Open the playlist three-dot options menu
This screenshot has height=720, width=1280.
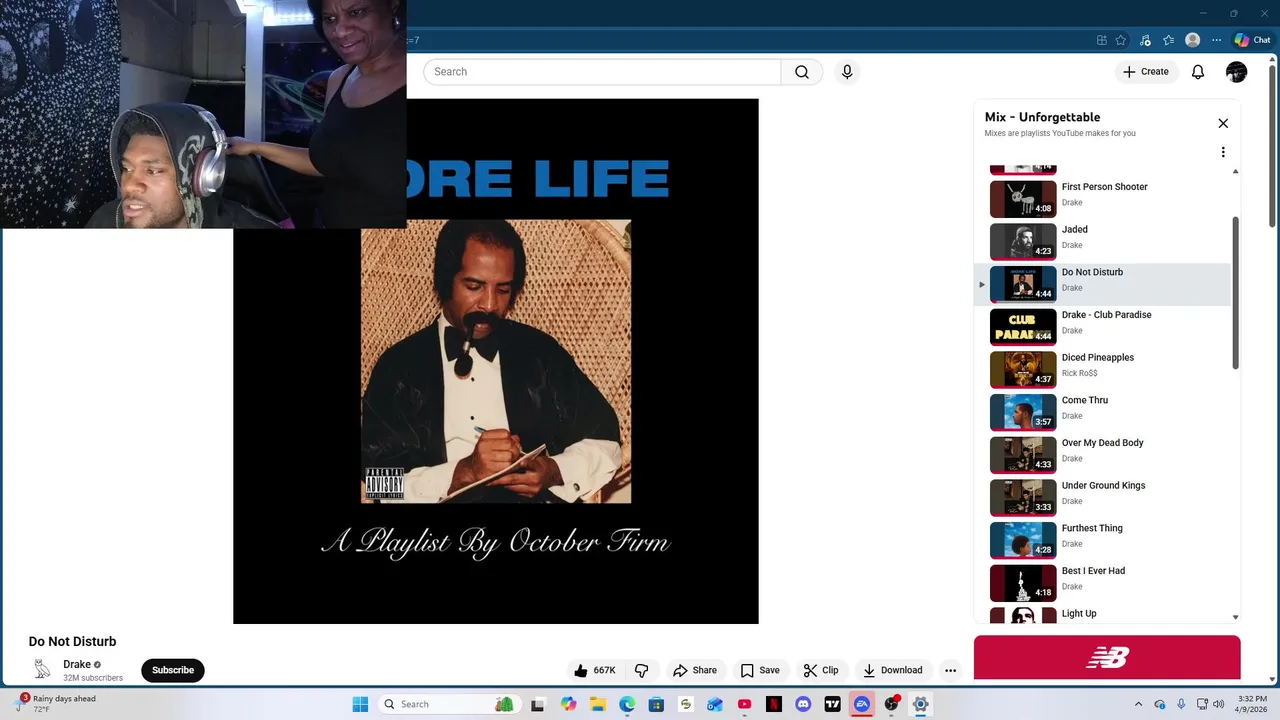1223,152
